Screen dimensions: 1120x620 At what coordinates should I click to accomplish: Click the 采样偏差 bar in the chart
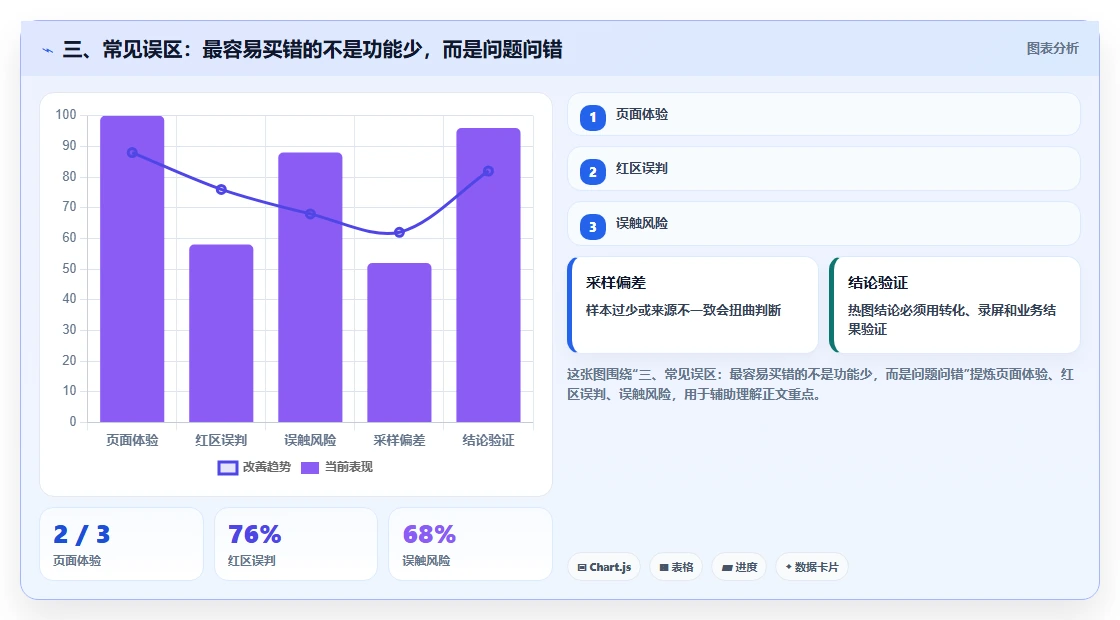click(399, 342)
